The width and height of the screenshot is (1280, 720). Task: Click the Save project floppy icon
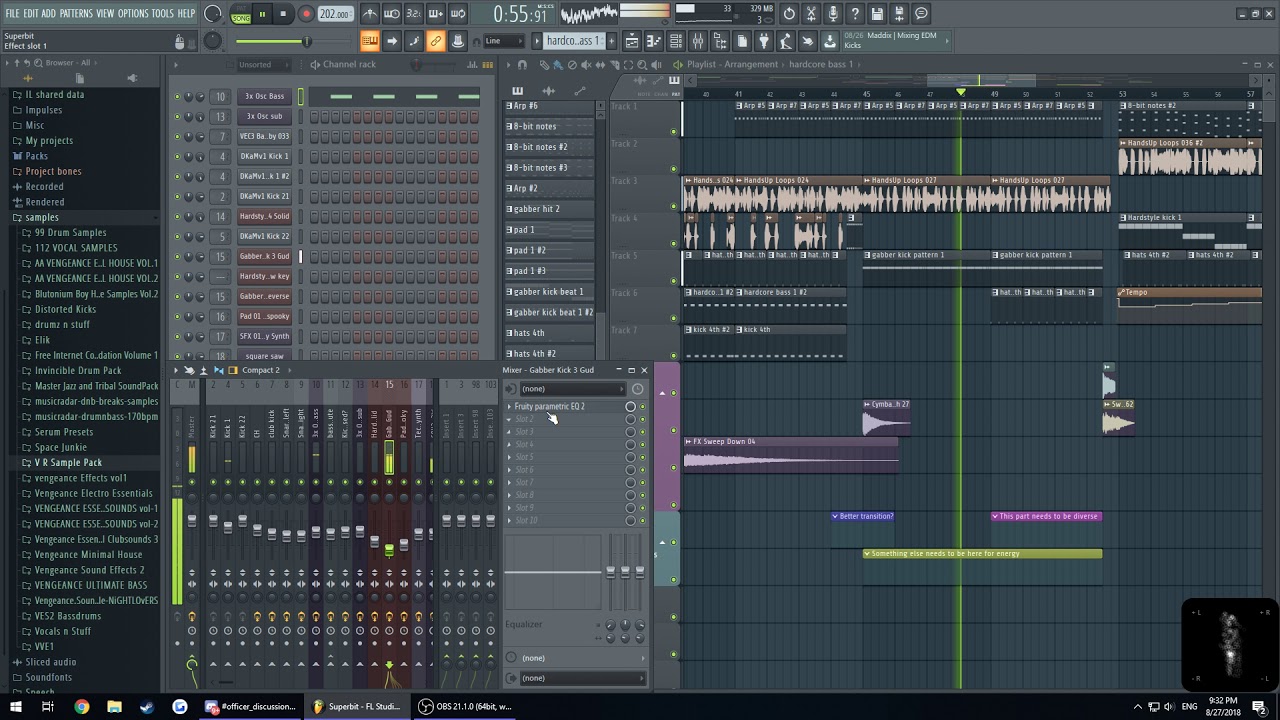(877, 14)
